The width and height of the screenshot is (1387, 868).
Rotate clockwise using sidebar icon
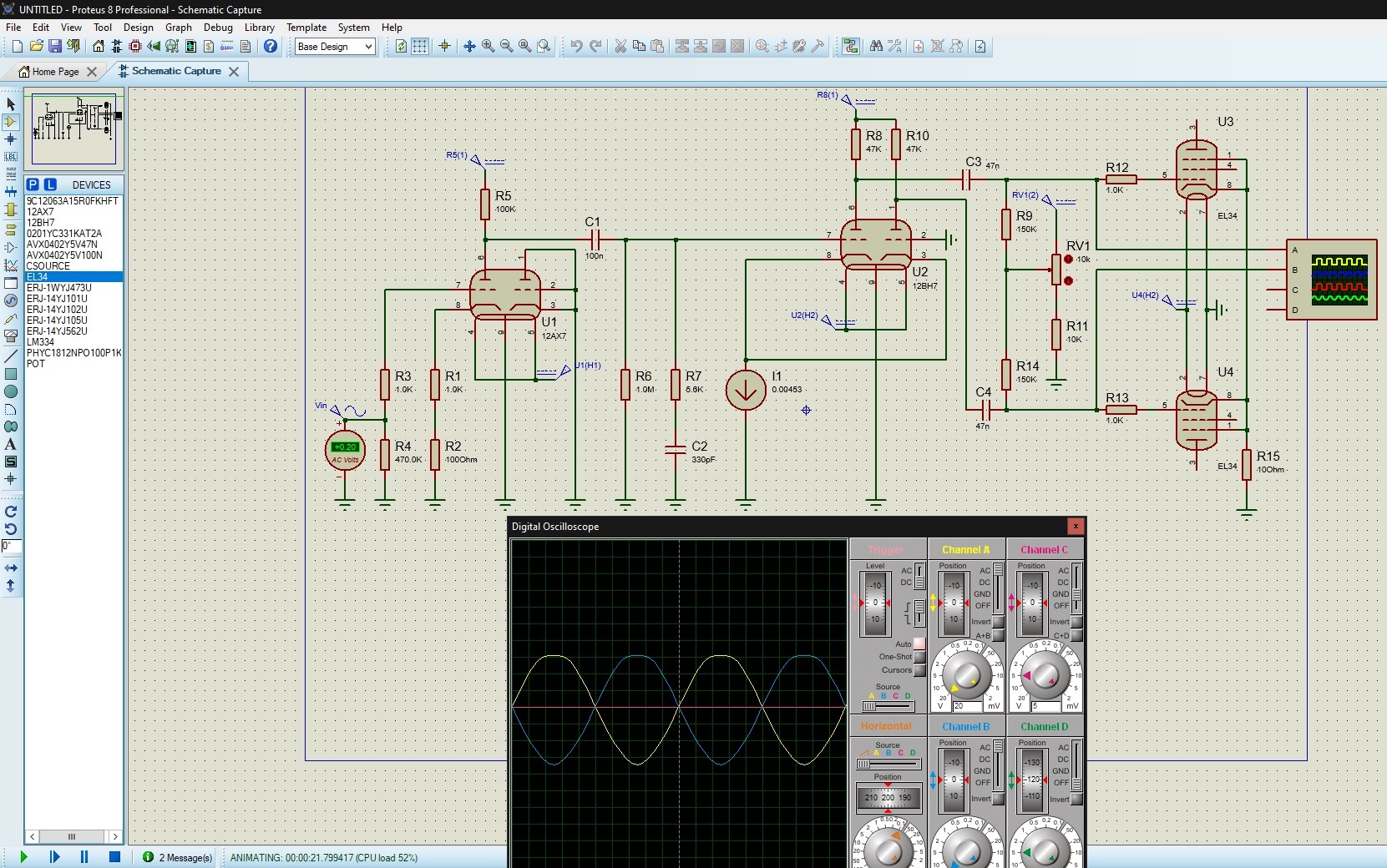tap(11, 512)
